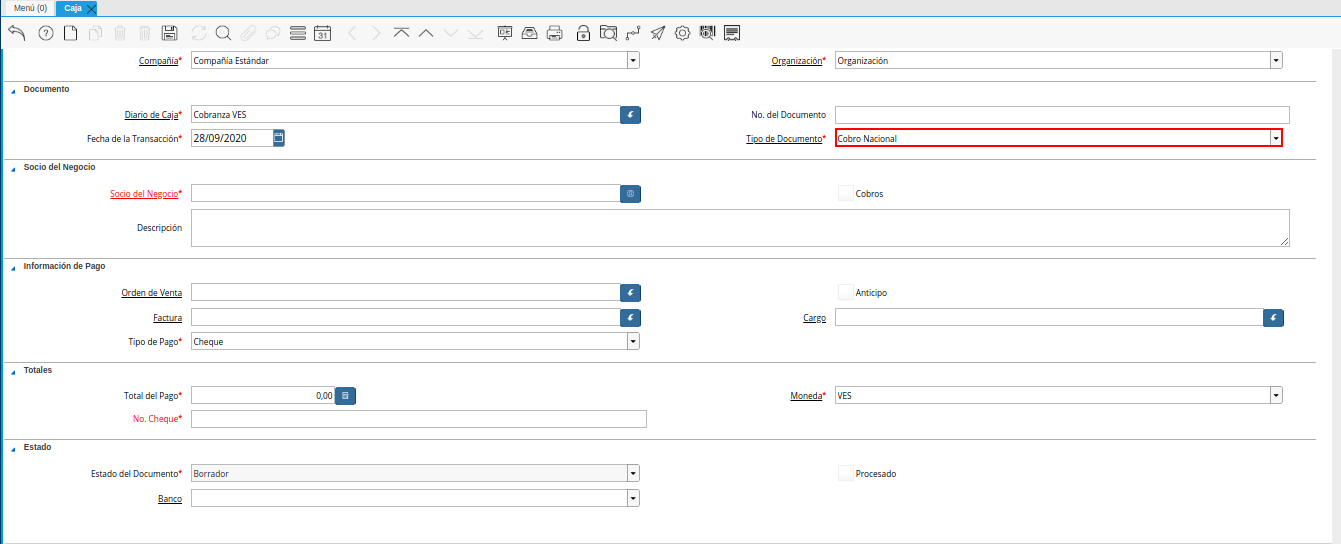1341x544 pixels.
Task: Expand the Tipo de Pago dropdown
Action: 632,341
